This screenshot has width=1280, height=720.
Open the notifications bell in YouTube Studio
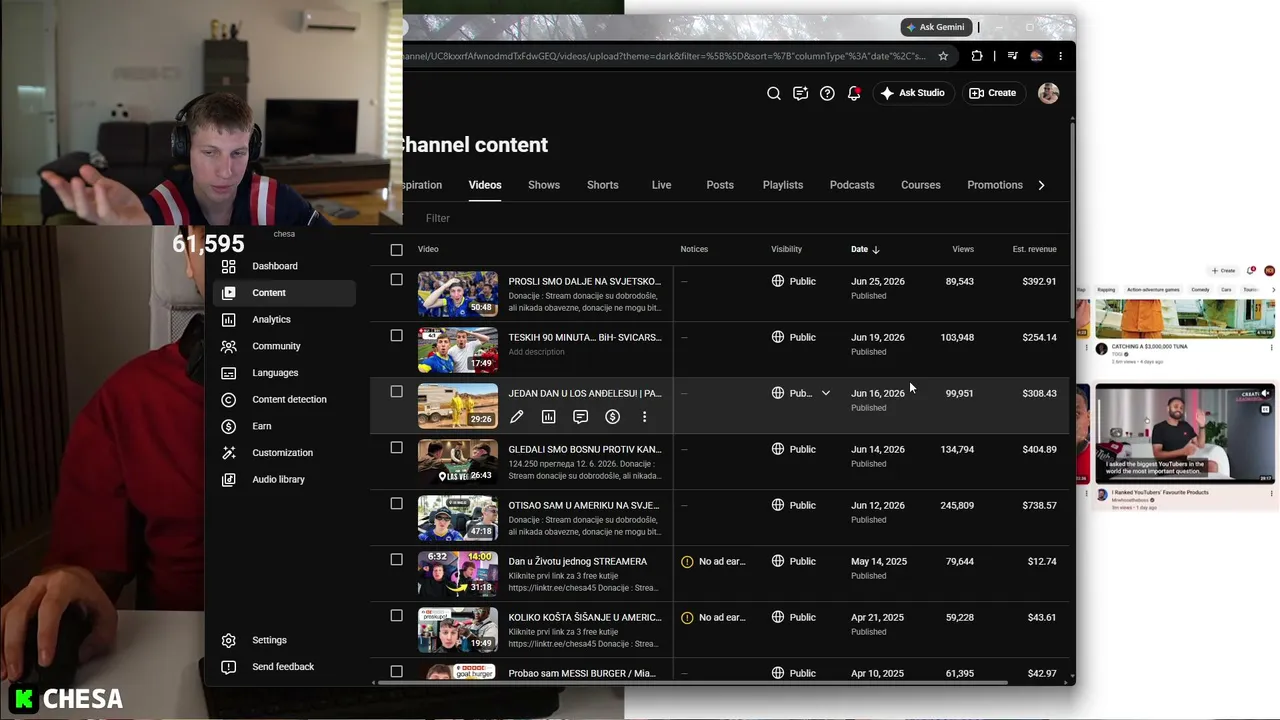point(854,93)
